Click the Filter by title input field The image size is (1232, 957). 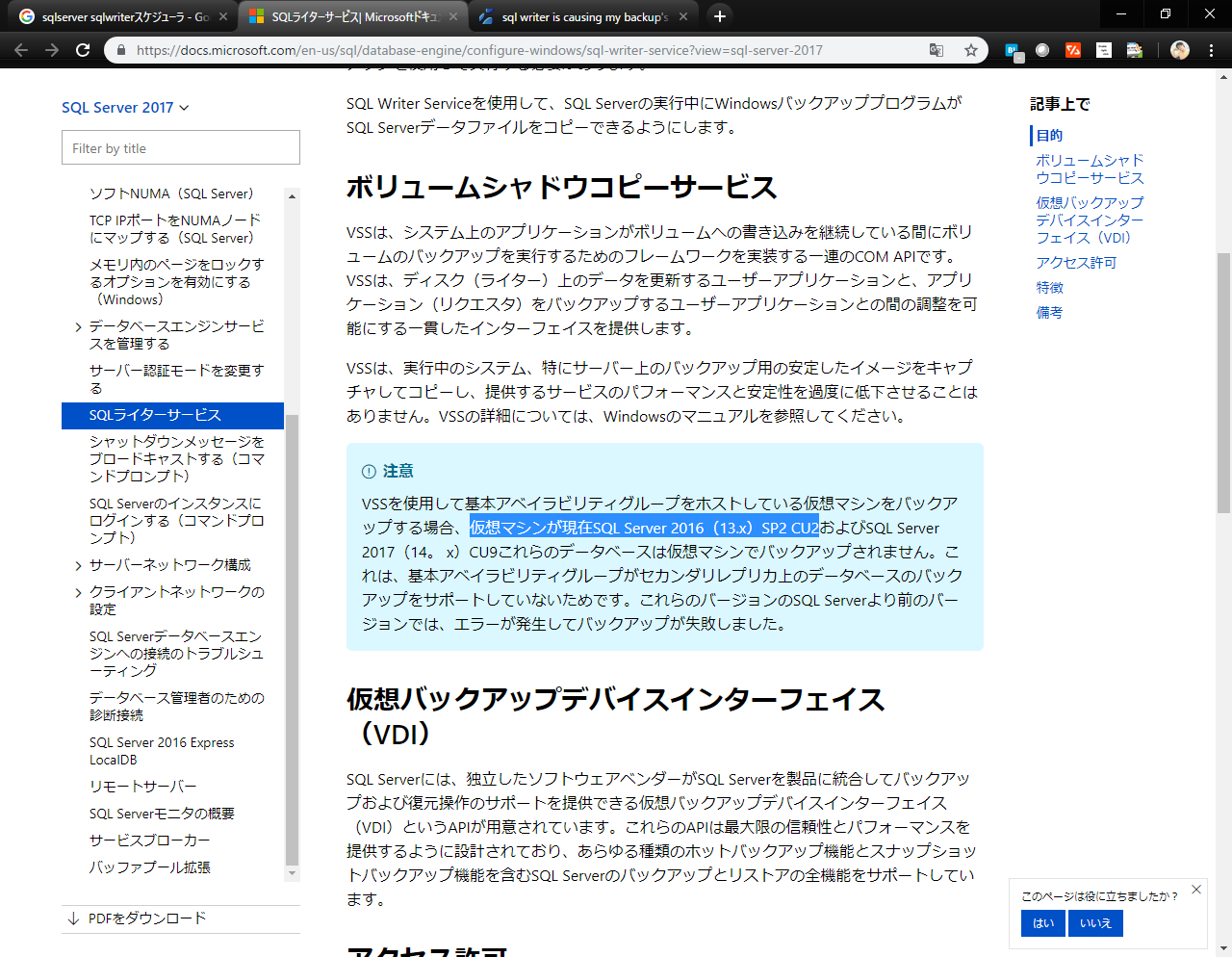click(x=181, y=148)
